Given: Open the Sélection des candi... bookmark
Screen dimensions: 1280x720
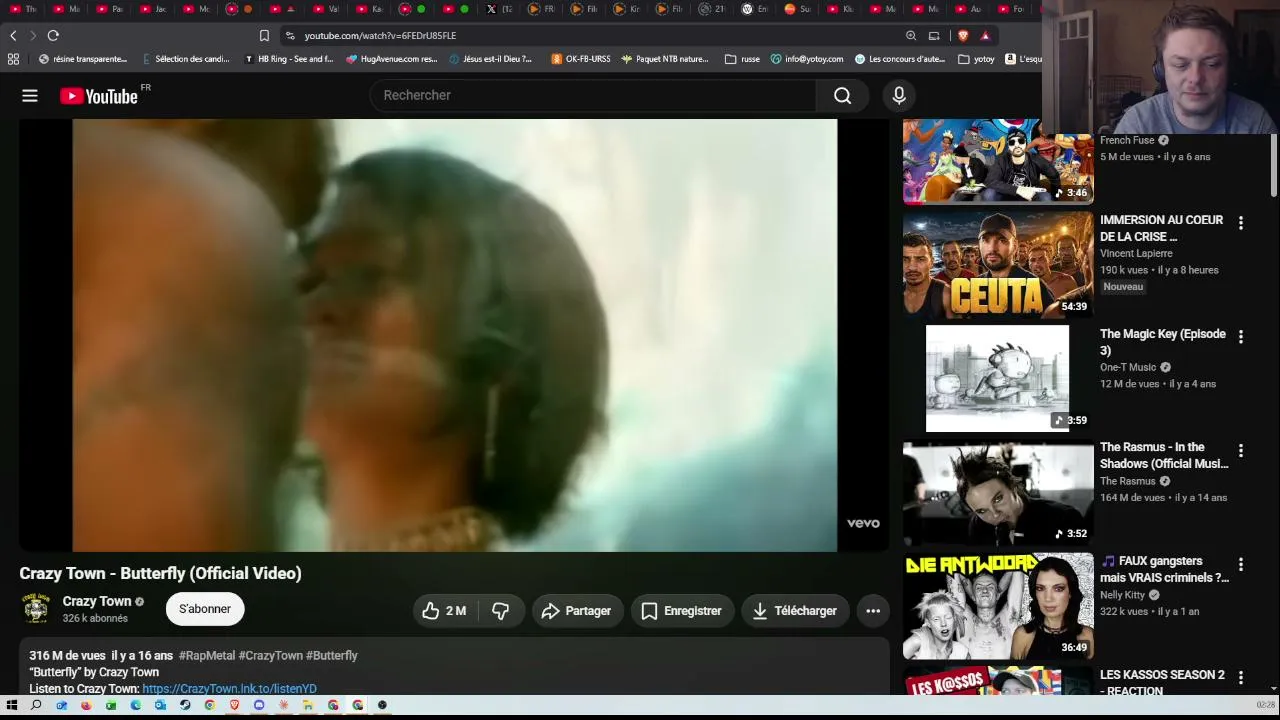Looking at the screenshot, I should point(186,59).
